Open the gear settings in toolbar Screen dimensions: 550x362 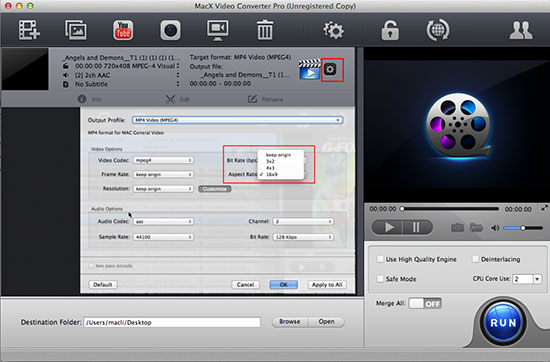[x=333, y=30]
